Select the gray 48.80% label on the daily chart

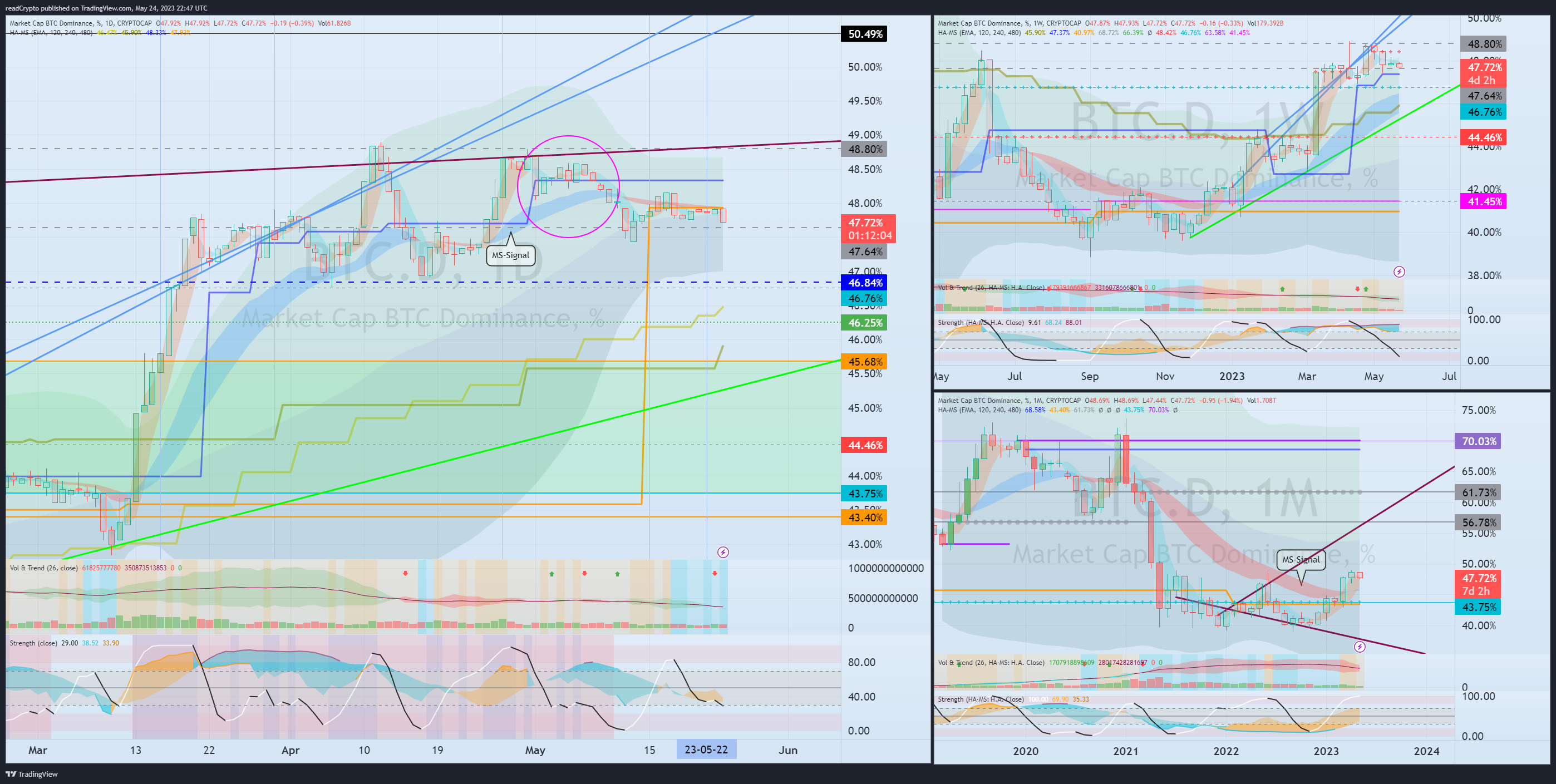tap(865, 149)
